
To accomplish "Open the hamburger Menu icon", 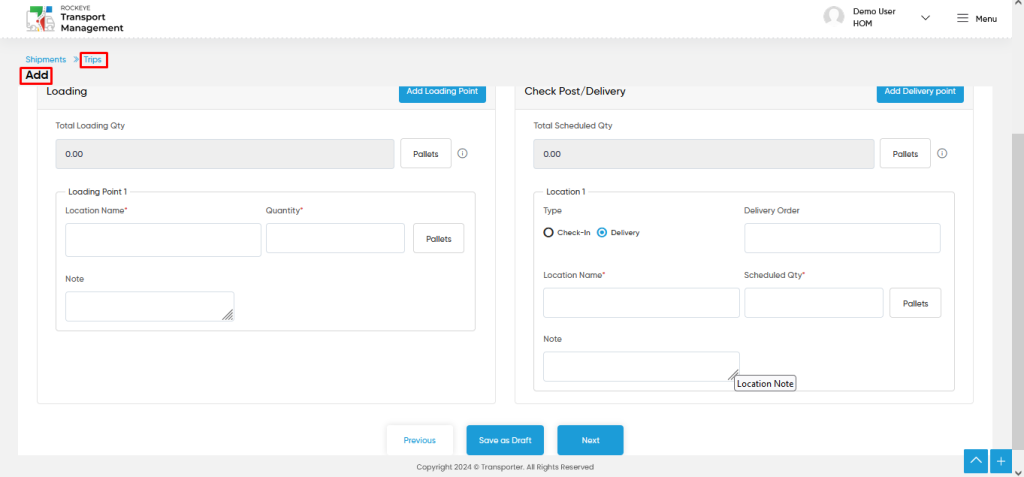I will 963,18.
